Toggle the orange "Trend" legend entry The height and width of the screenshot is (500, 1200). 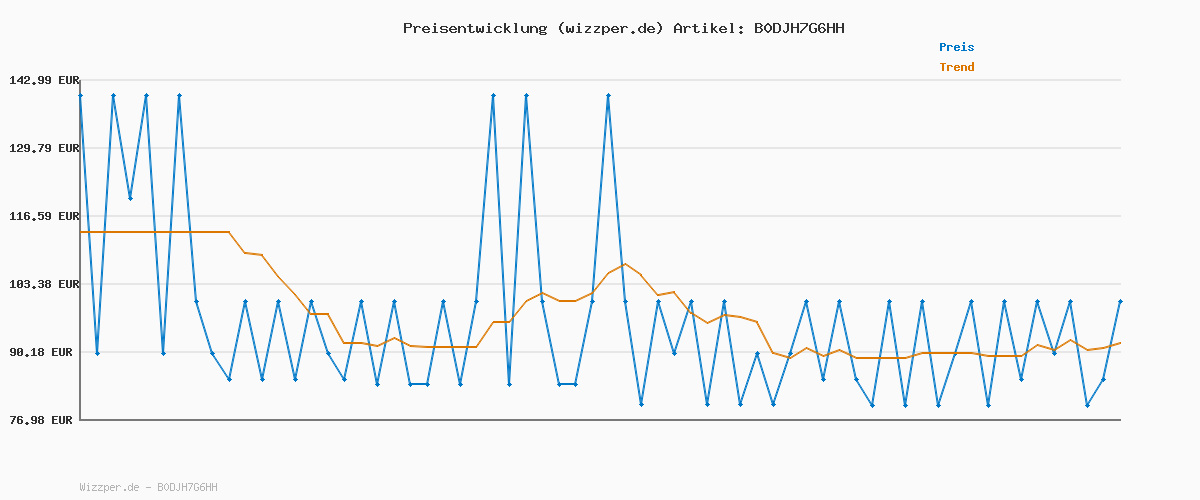956,67
